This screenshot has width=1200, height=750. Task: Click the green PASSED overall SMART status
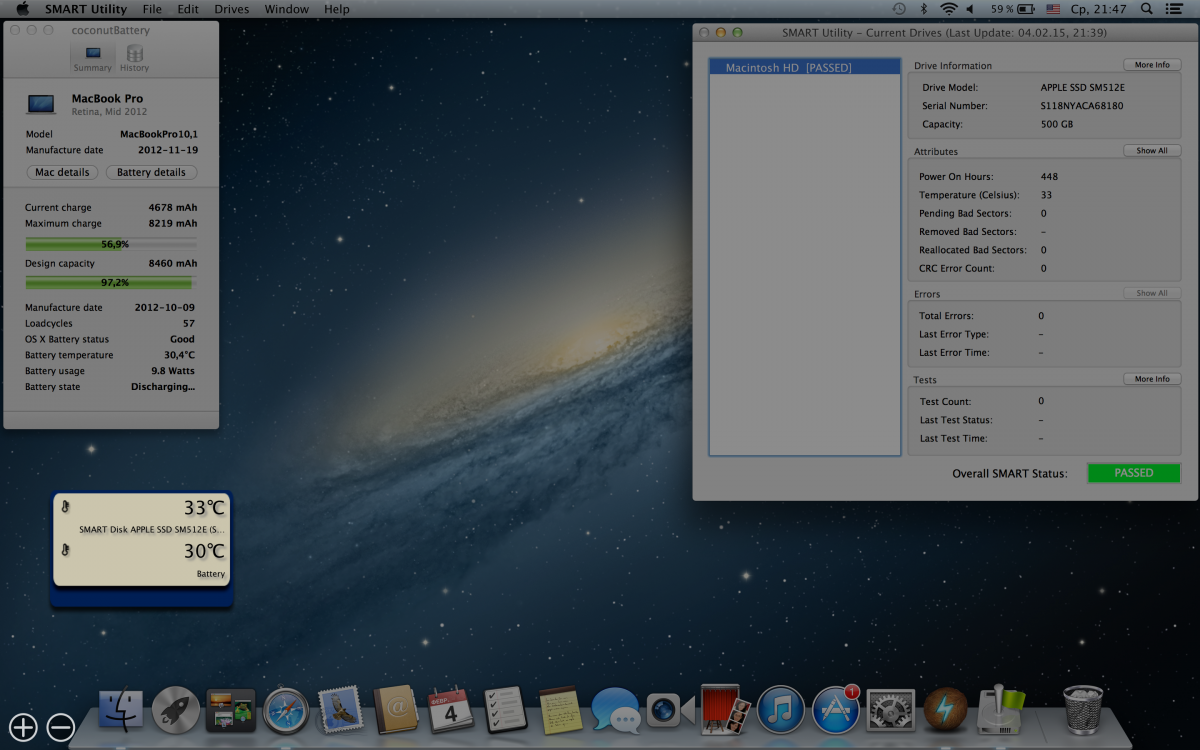tap(1134, 473)
